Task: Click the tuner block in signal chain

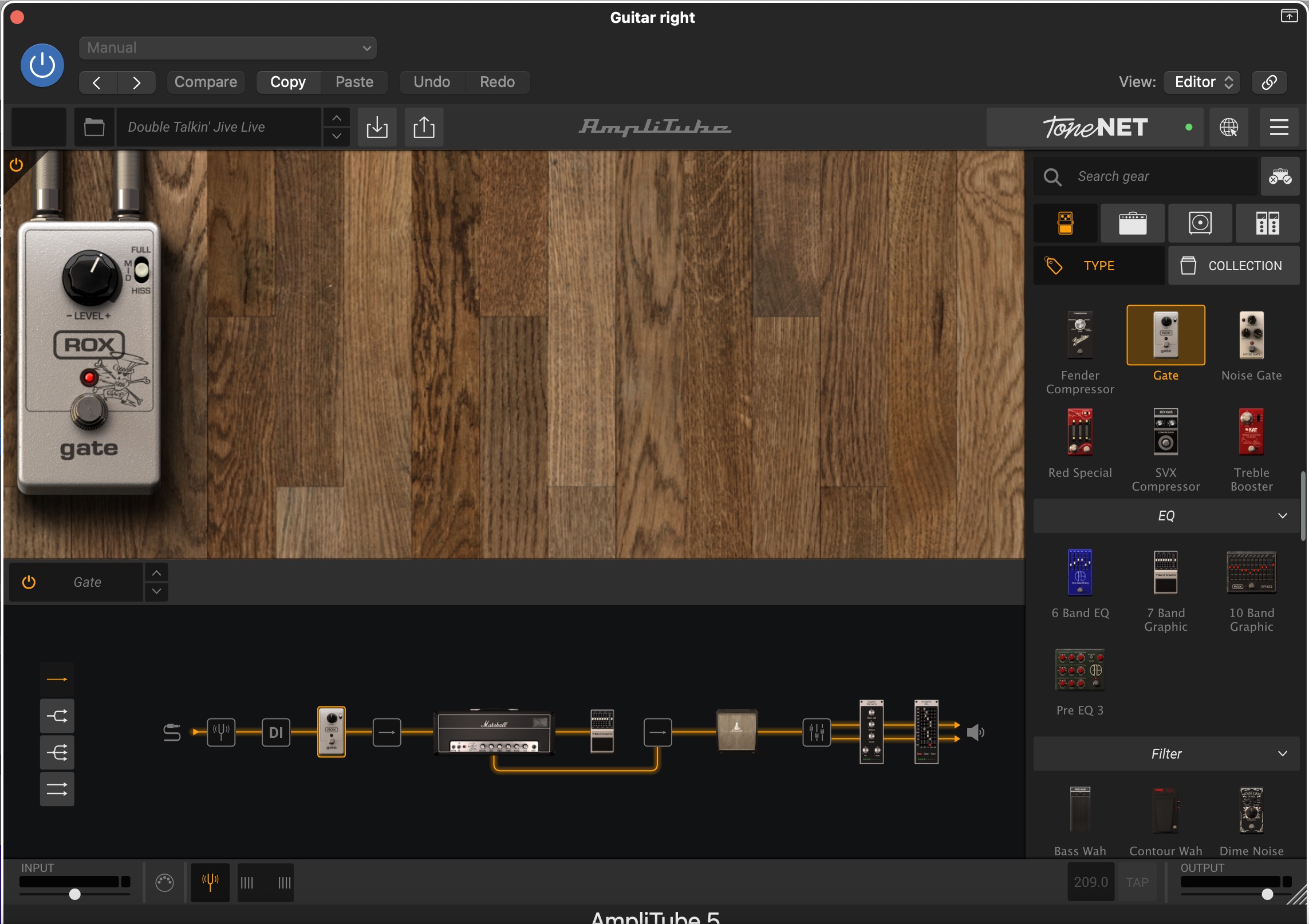Action: point(221,732)
